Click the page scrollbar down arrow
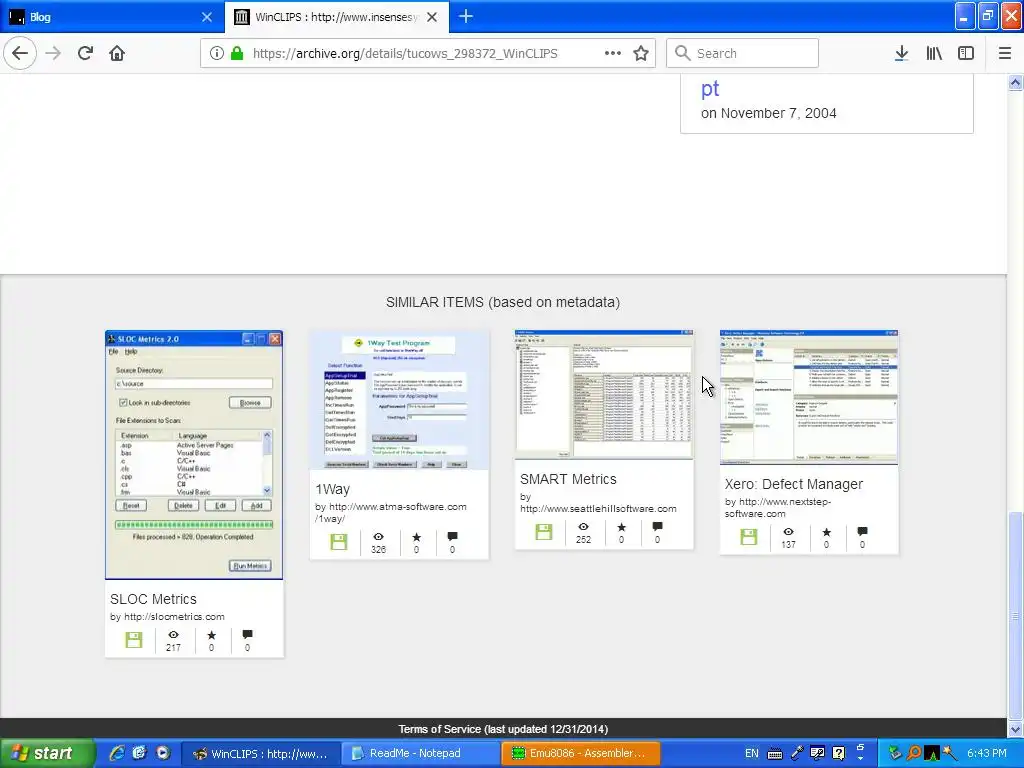This screenshot has width=1024, height=768. click(1015, 729)
